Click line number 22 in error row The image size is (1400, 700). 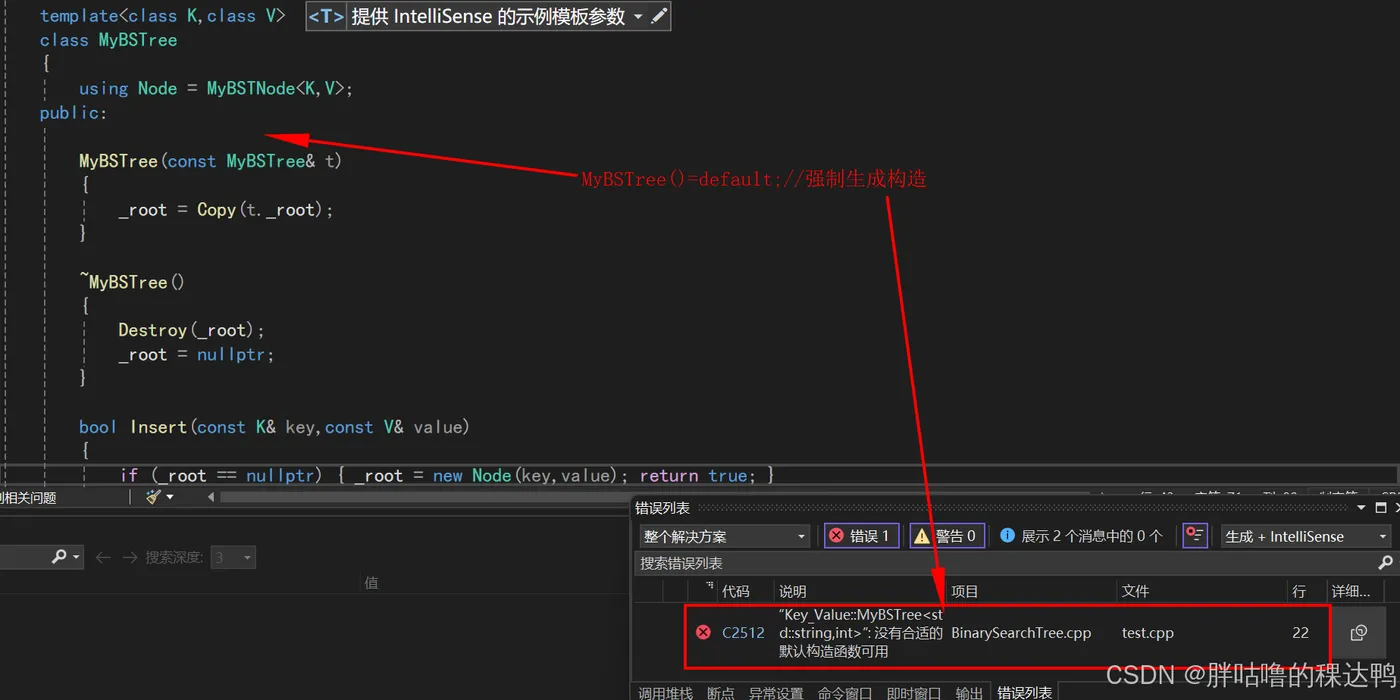coord(1300,633)
